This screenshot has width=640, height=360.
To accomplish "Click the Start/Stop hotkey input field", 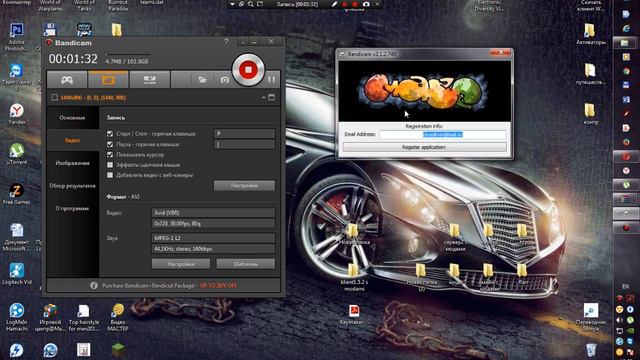I will coord(244,133).
